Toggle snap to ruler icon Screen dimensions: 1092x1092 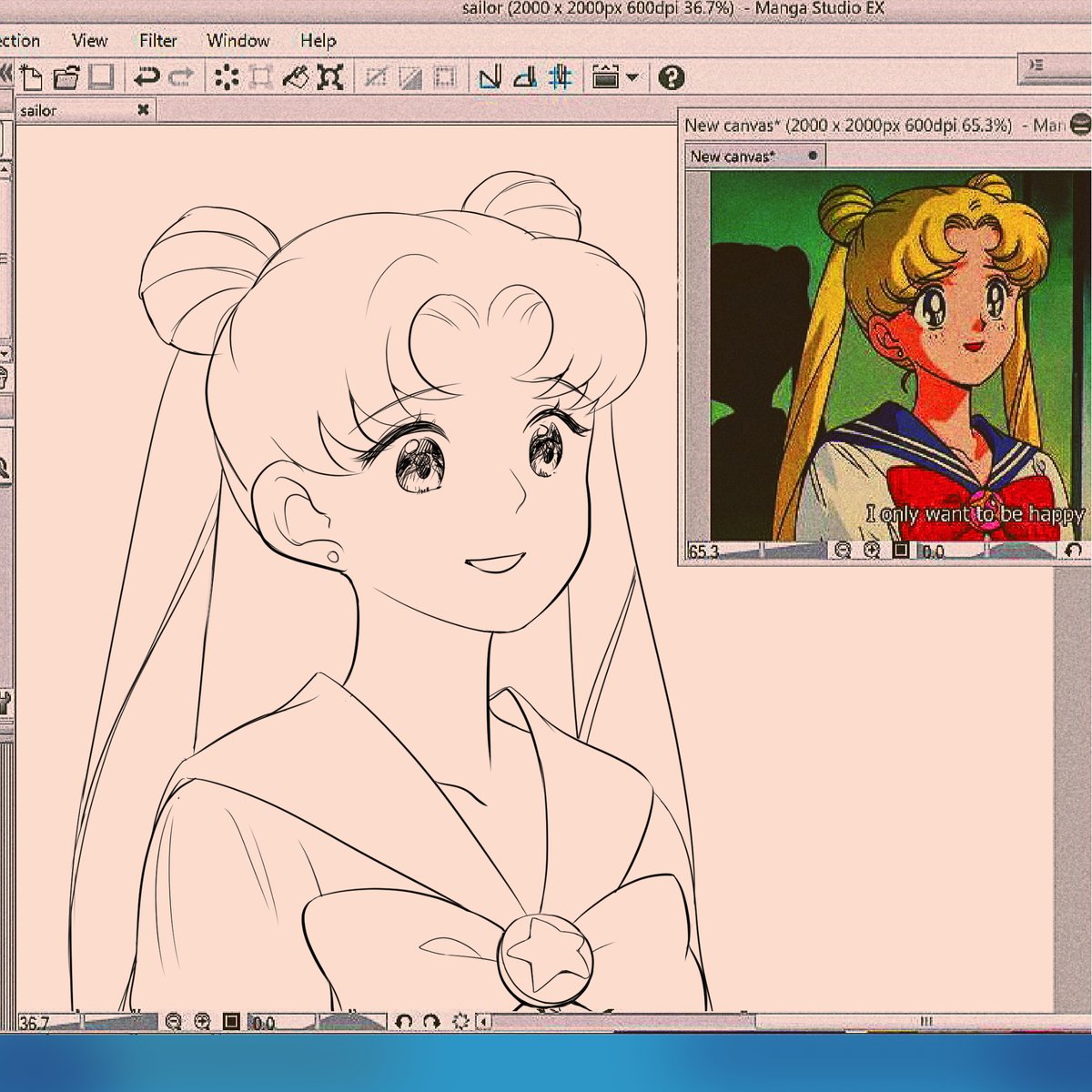pyautogui.click(x=490, y=77)
